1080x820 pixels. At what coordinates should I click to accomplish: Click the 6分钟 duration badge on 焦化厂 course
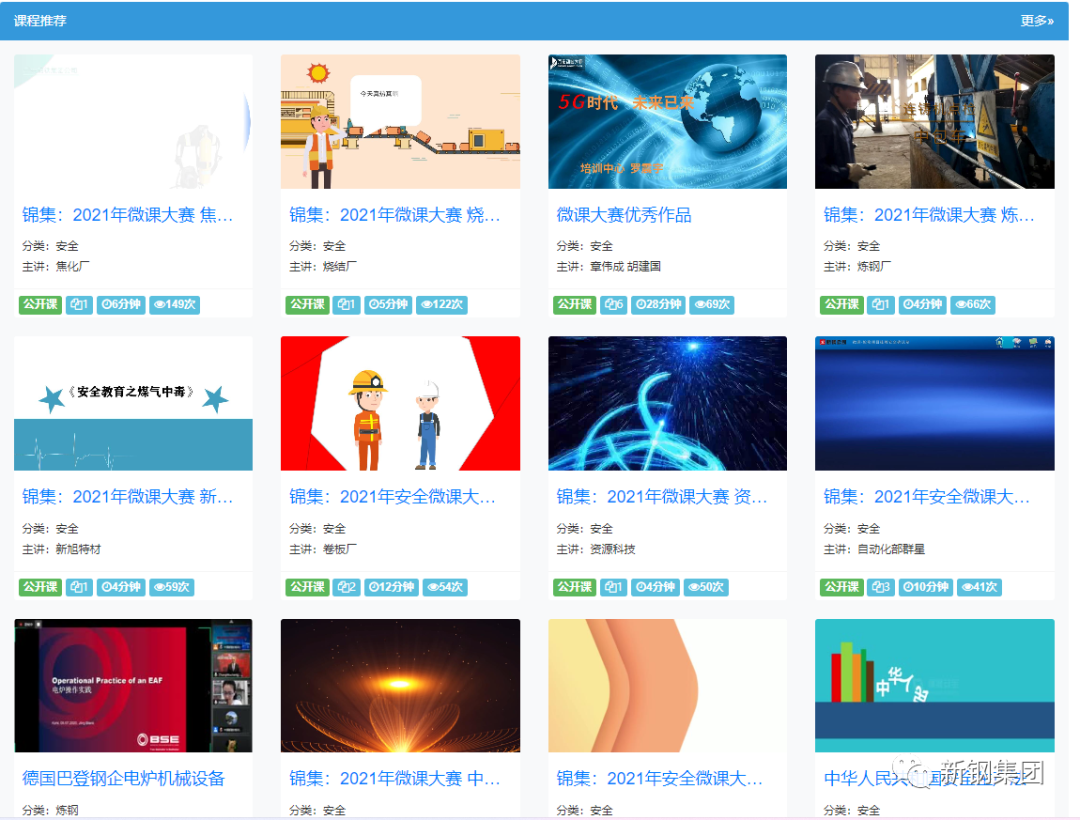coord(121,305)
